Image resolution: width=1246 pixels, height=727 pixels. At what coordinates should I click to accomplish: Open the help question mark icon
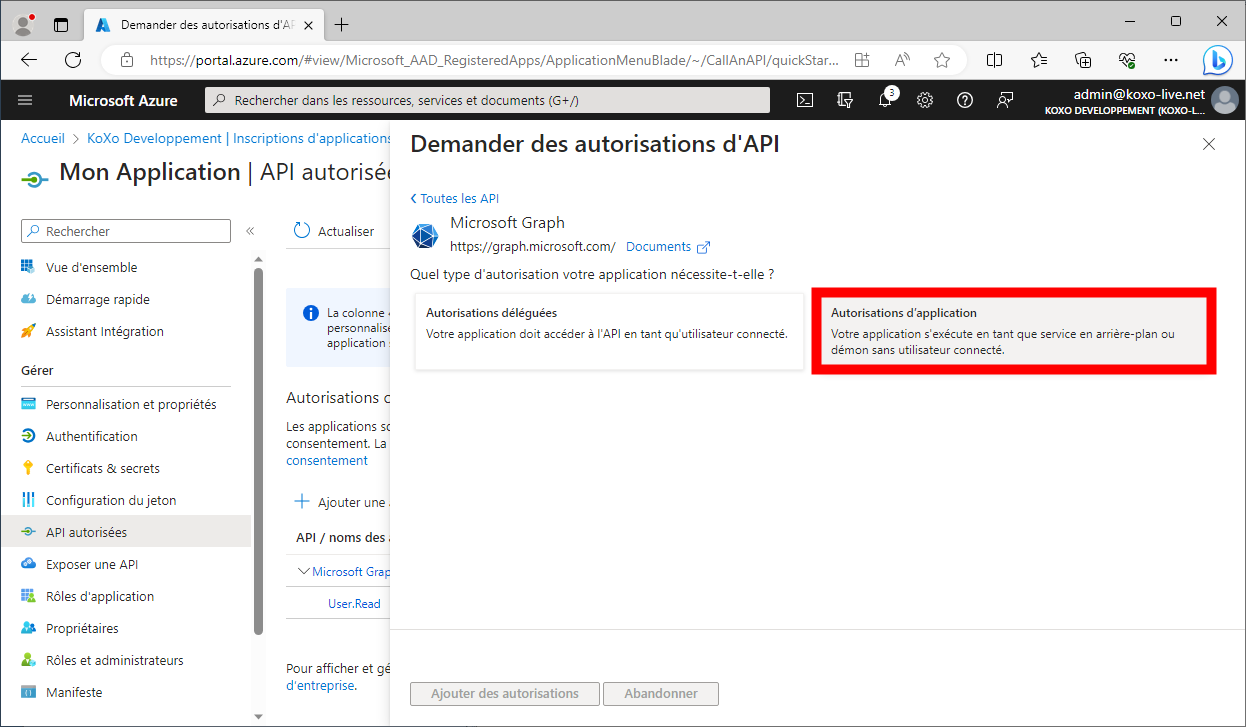tap(965, 100)
